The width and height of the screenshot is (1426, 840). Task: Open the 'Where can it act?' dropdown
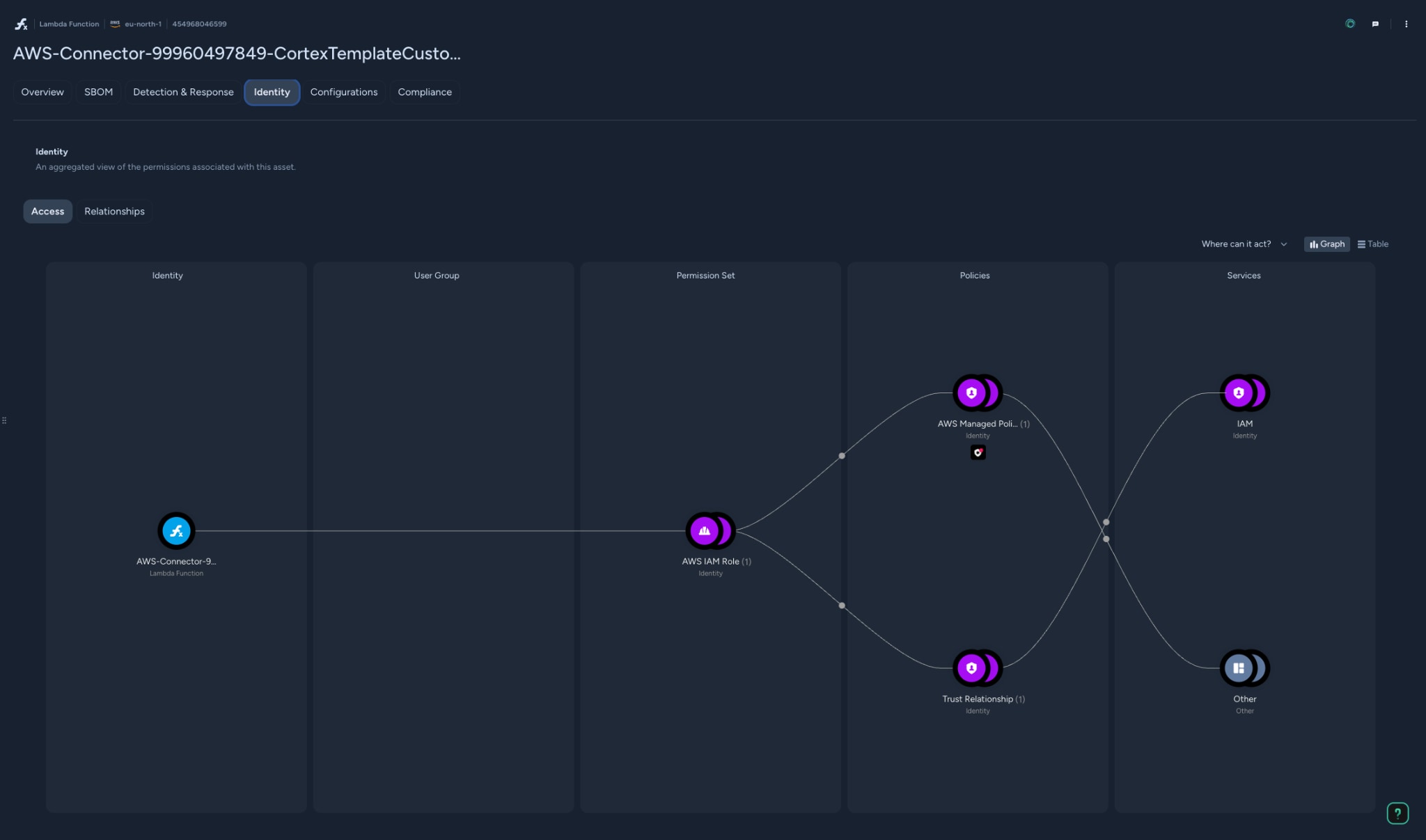click(1242, 244)
